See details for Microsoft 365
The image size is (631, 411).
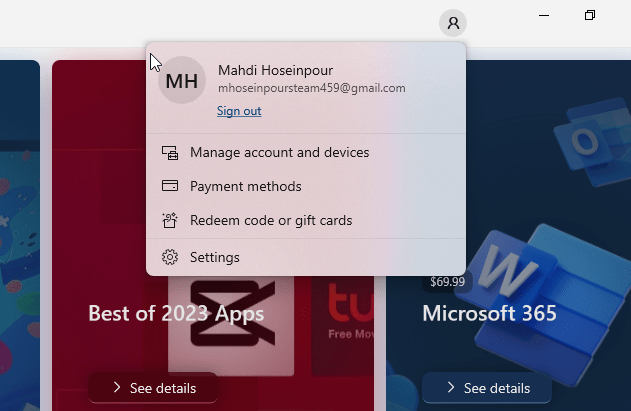coord(487,388)
